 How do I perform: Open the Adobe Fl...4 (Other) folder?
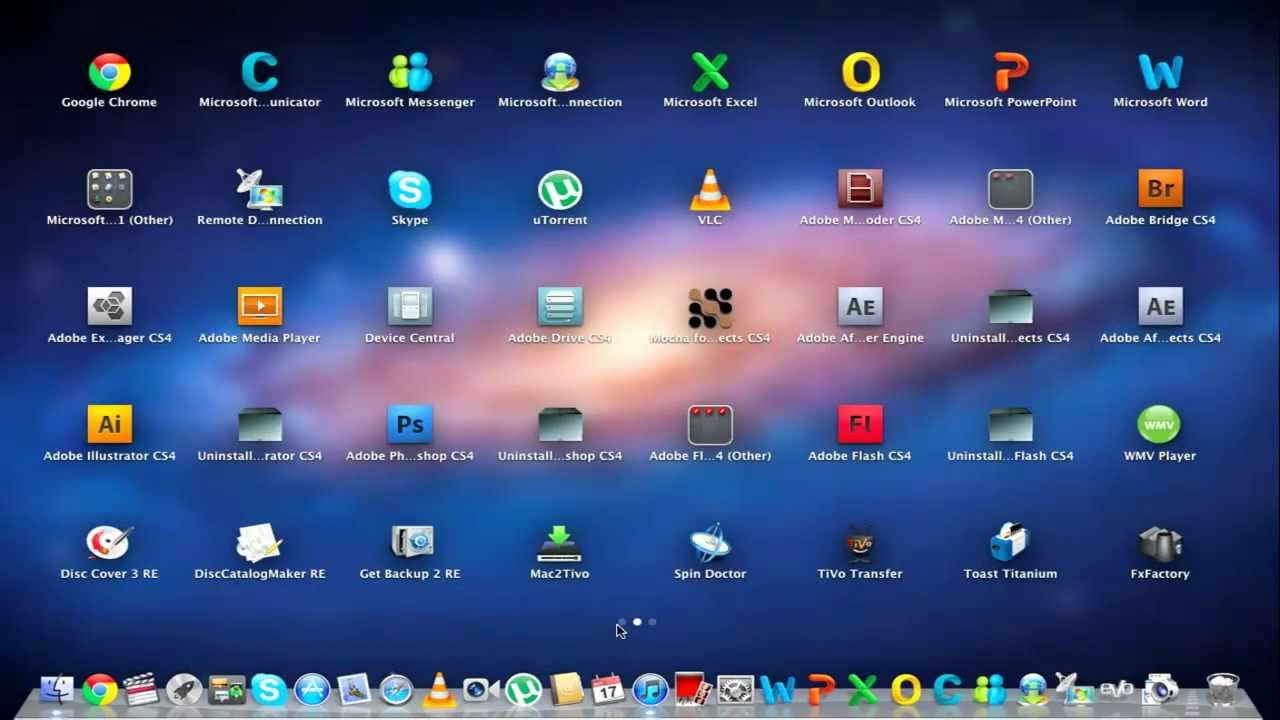710,425
